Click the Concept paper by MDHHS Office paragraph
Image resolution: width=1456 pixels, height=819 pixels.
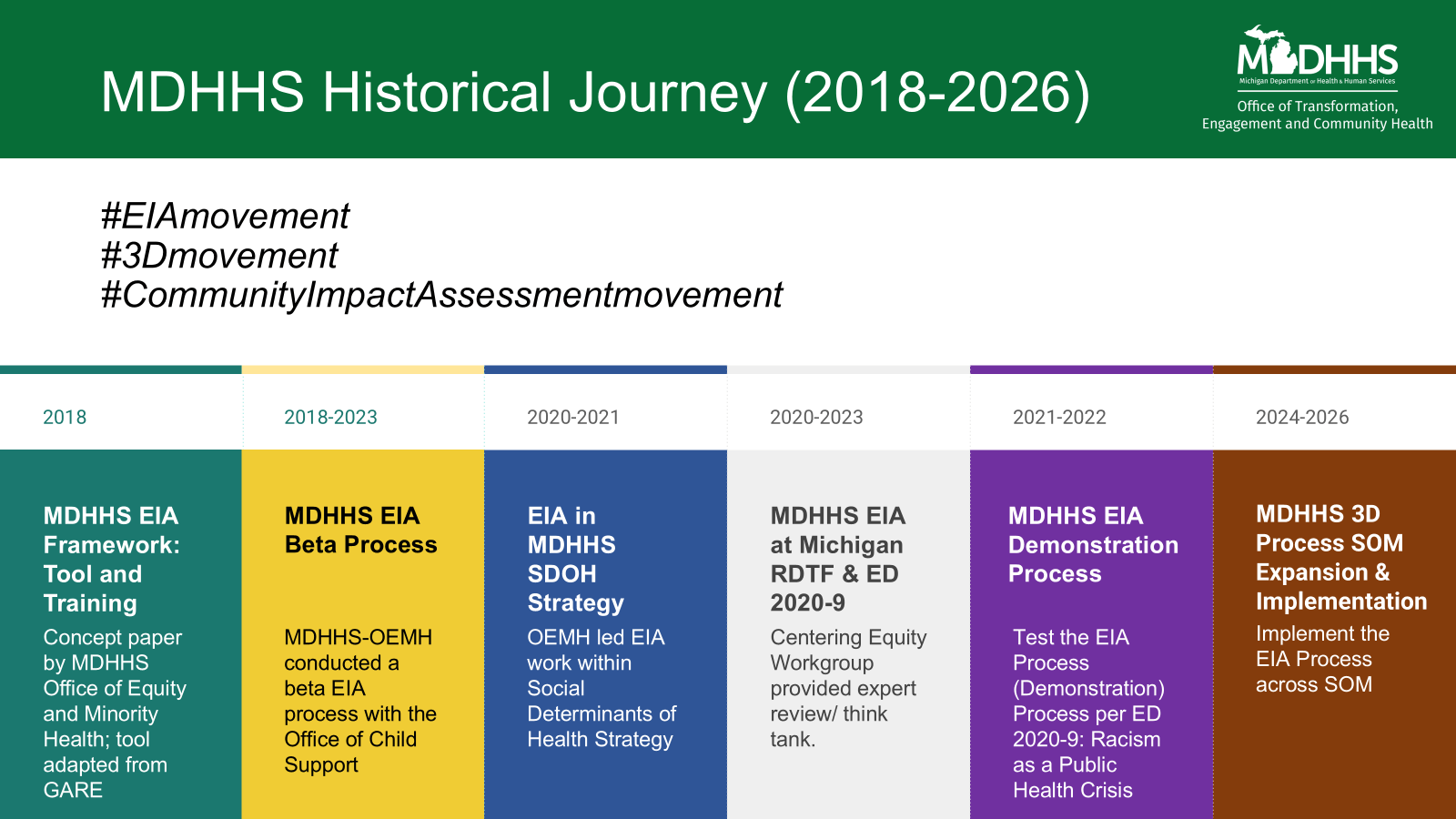pos(115,714)
